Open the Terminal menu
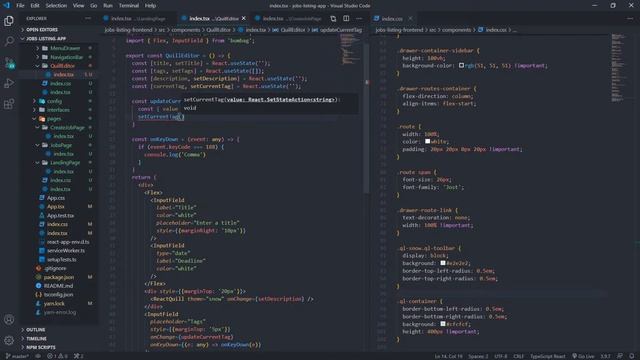The image size is (640, 360). click(x=129, y=6)
